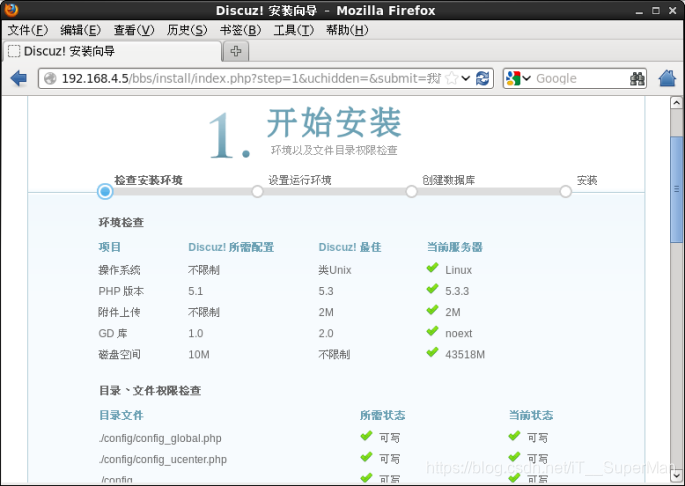Image resolution: width=685 pixels, height=486 pixels.
Task: Click the 创建数据库 step marker
Action: coord(412,191)
